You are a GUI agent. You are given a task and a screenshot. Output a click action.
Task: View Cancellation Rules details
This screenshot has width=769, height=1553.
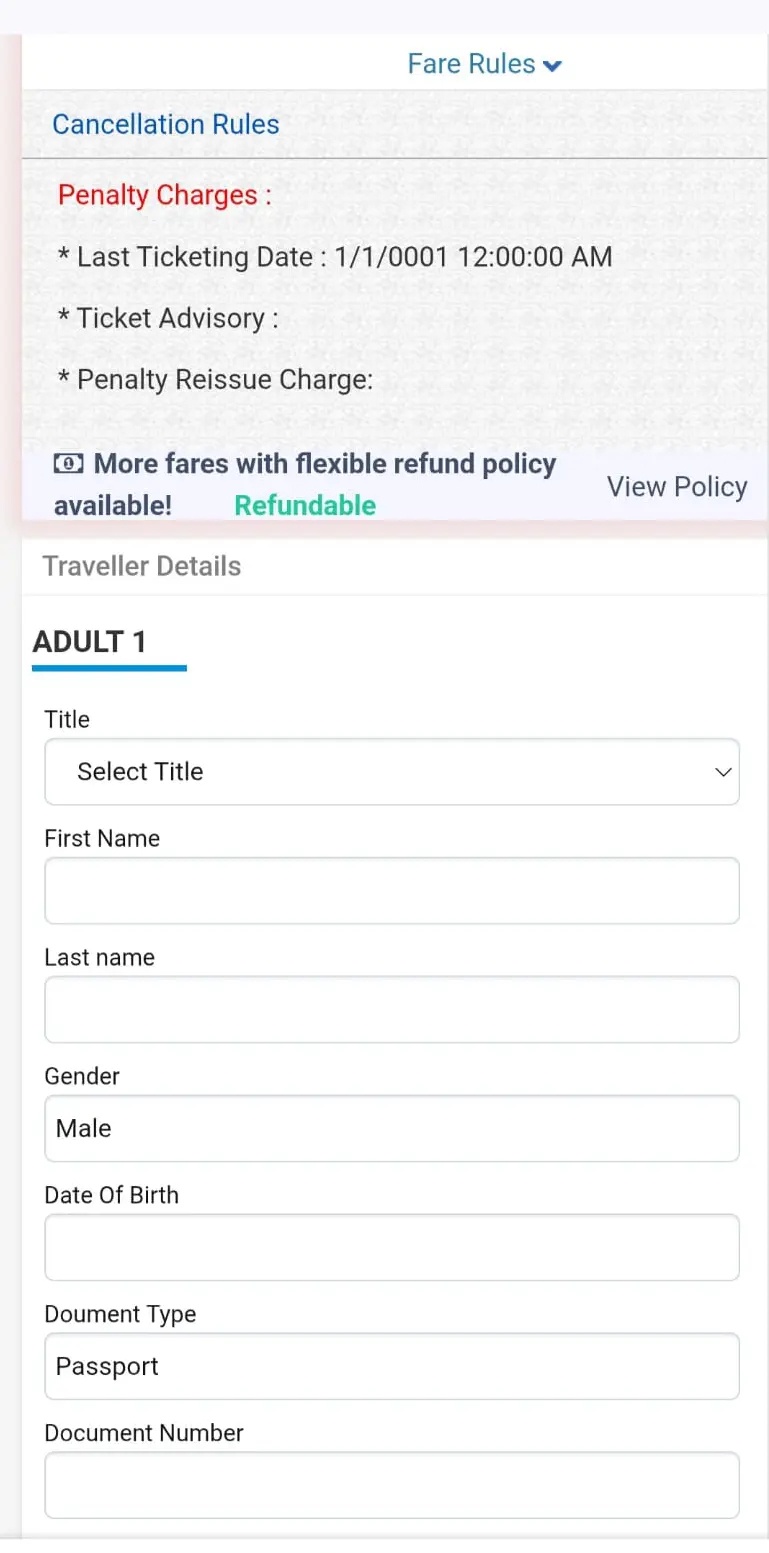pyautogui.click(x=165, y=123)
